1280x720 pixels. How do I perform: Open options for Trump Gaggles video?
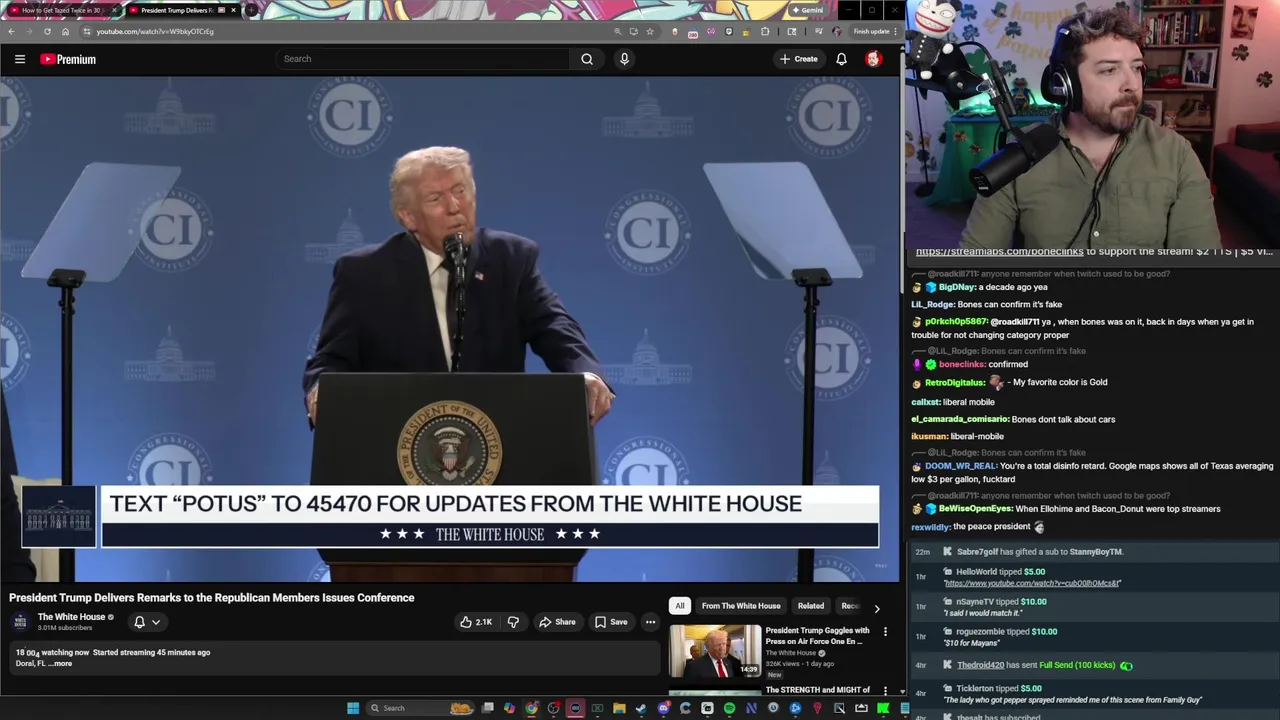point(885,632)
